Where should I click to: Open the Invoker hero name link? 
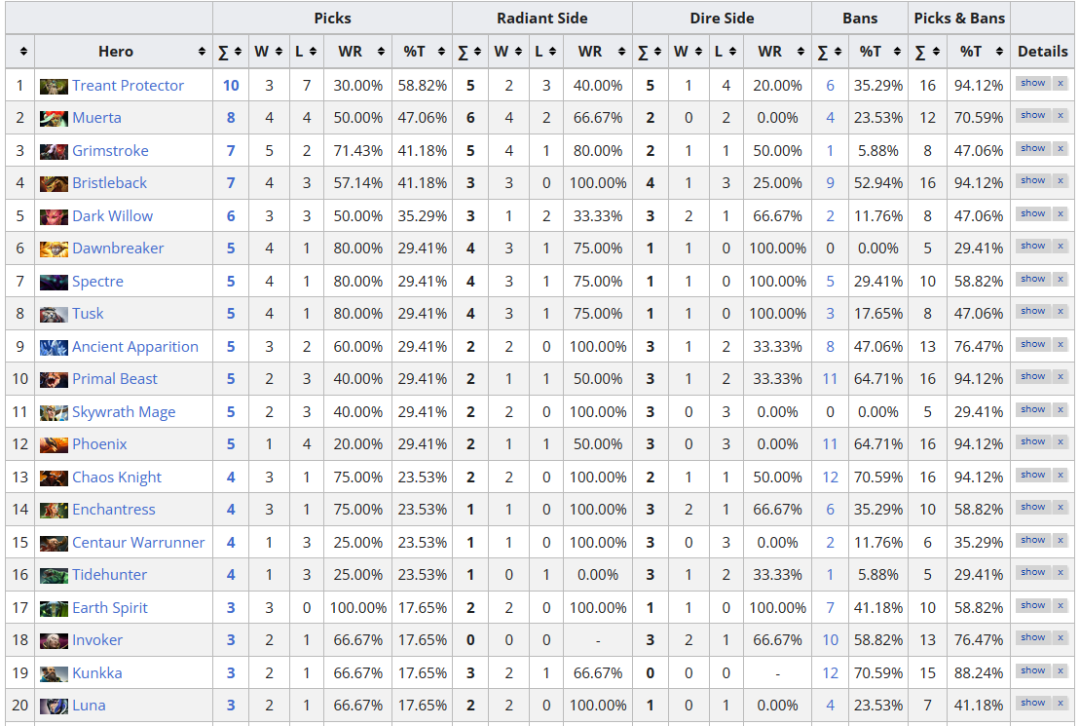(97, 641)
